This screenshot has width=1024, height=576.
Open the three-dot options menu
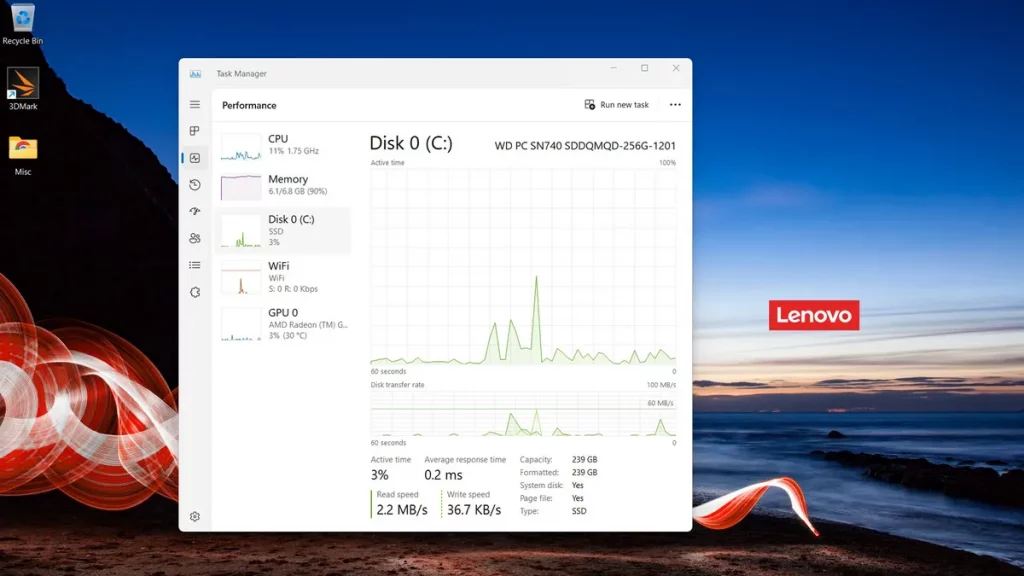[x=675, y=104]
